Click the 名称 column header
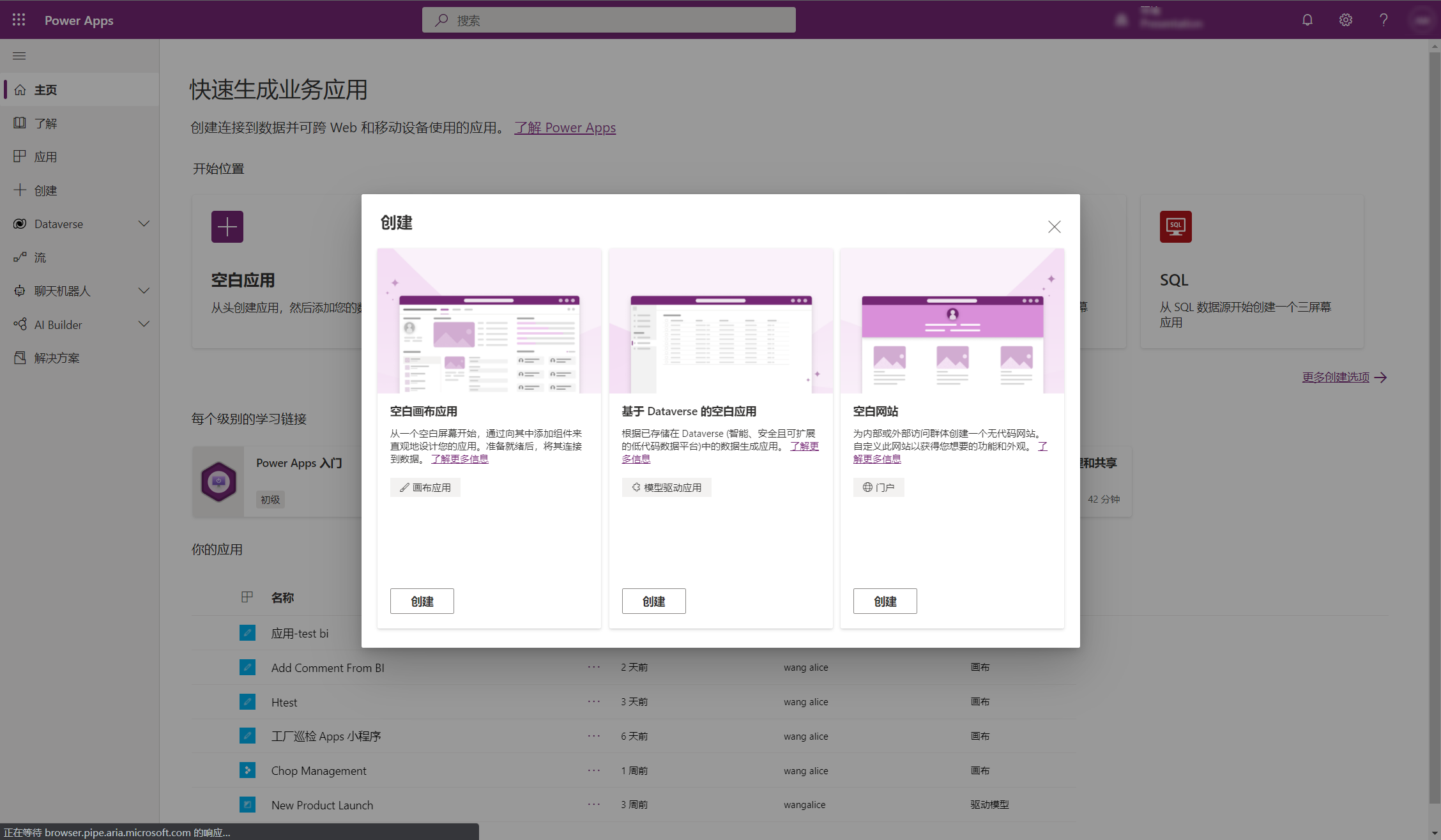1441x840 pixels. point(282,597)
